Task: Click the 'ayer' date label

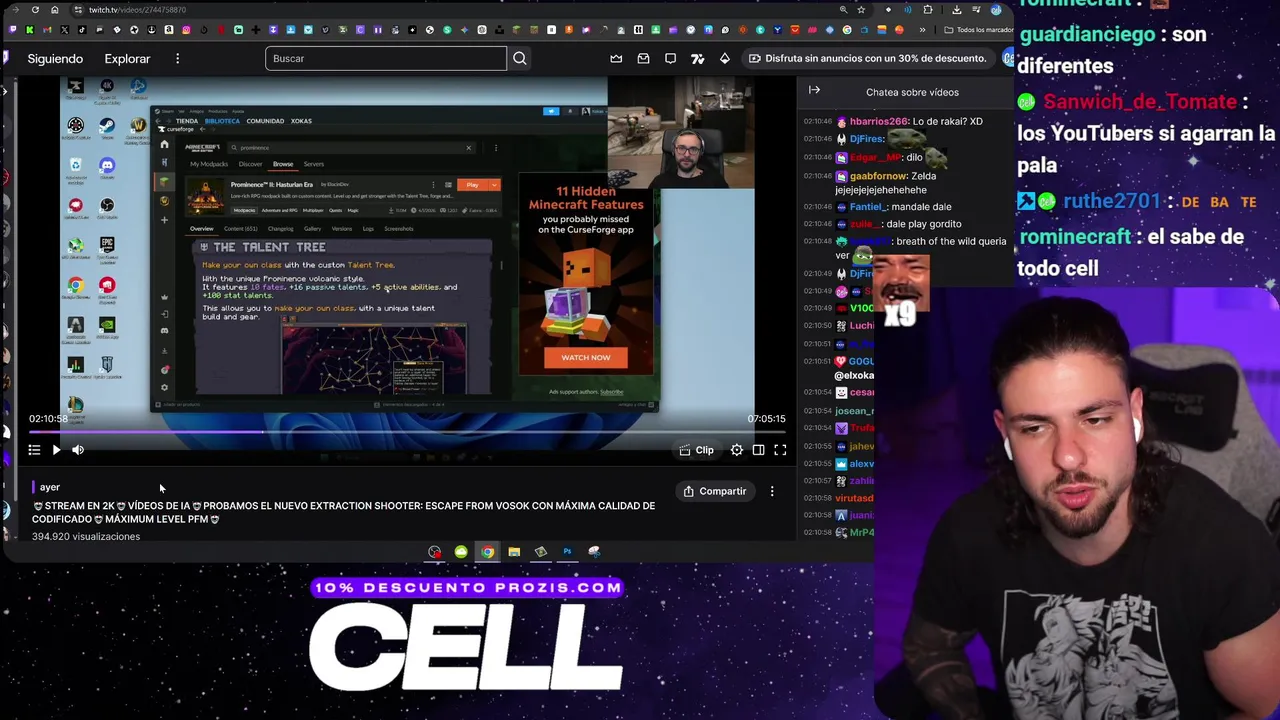Action: click(50, 487)
